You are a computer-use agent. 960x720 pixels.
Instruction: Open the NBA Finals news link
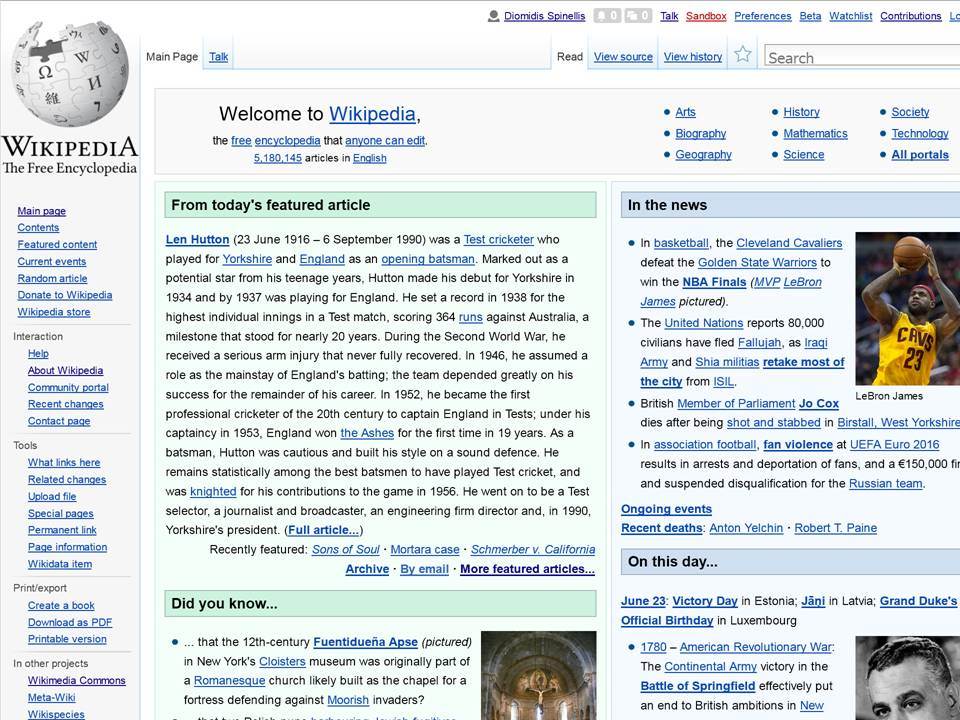(x=714, y=282)
